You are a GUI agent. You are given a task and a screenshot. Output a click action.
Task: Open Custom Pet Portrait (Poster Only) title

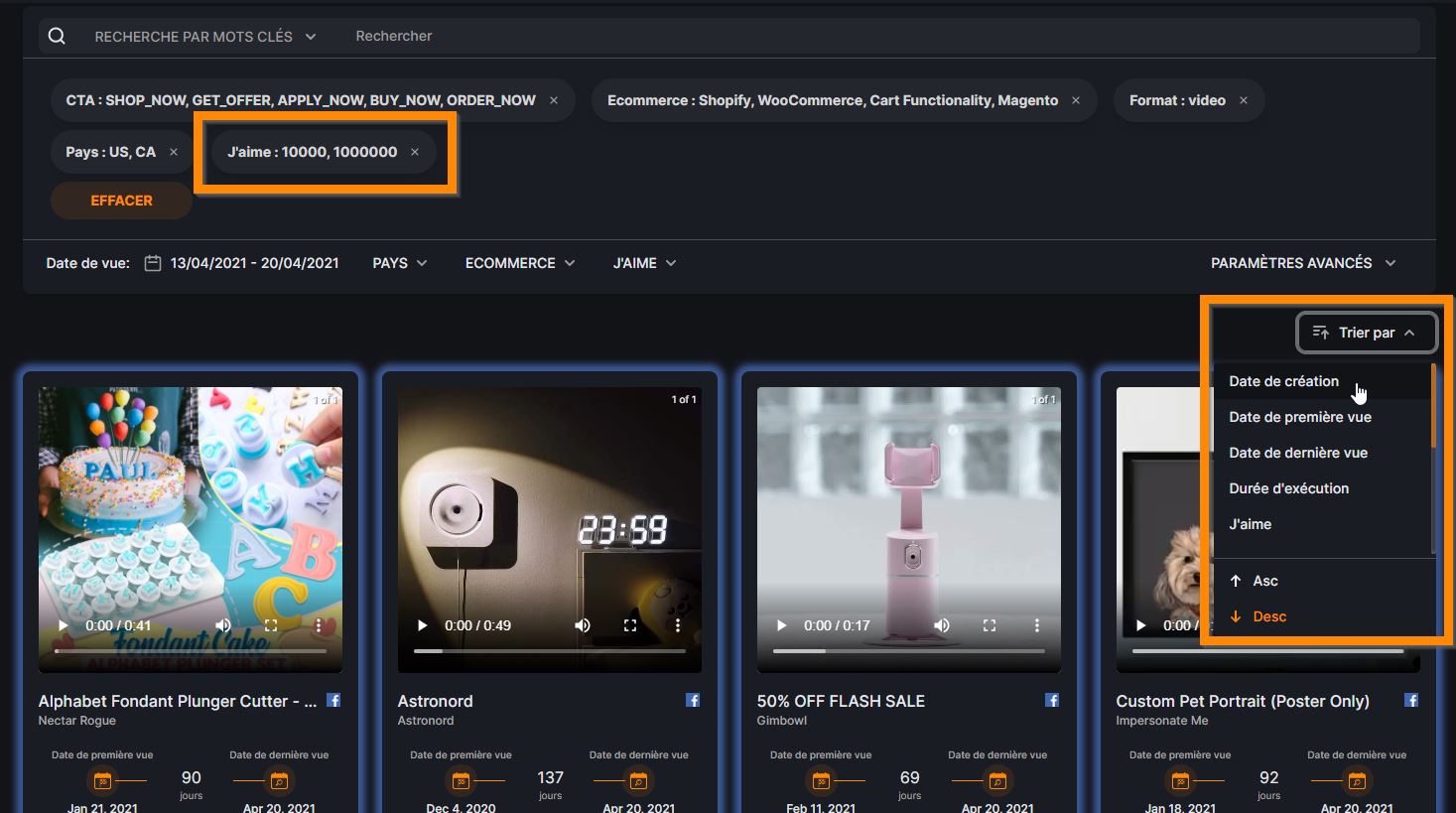click(1243, 701)
